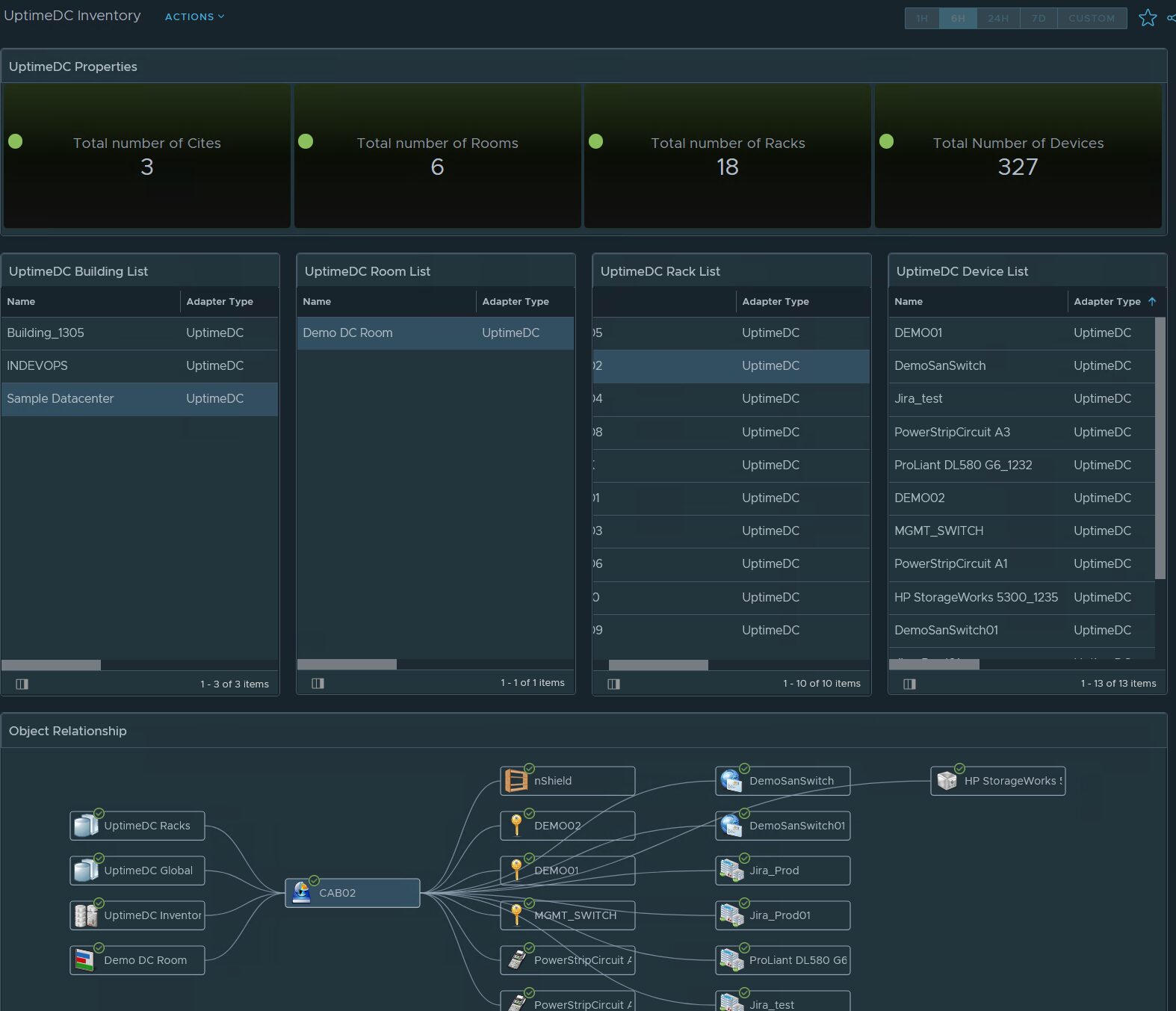Screen dimensions: 1176x1011
Task: Toggle sort arrow on Device List Adapter Type
Action: (x=1151, y=301)
